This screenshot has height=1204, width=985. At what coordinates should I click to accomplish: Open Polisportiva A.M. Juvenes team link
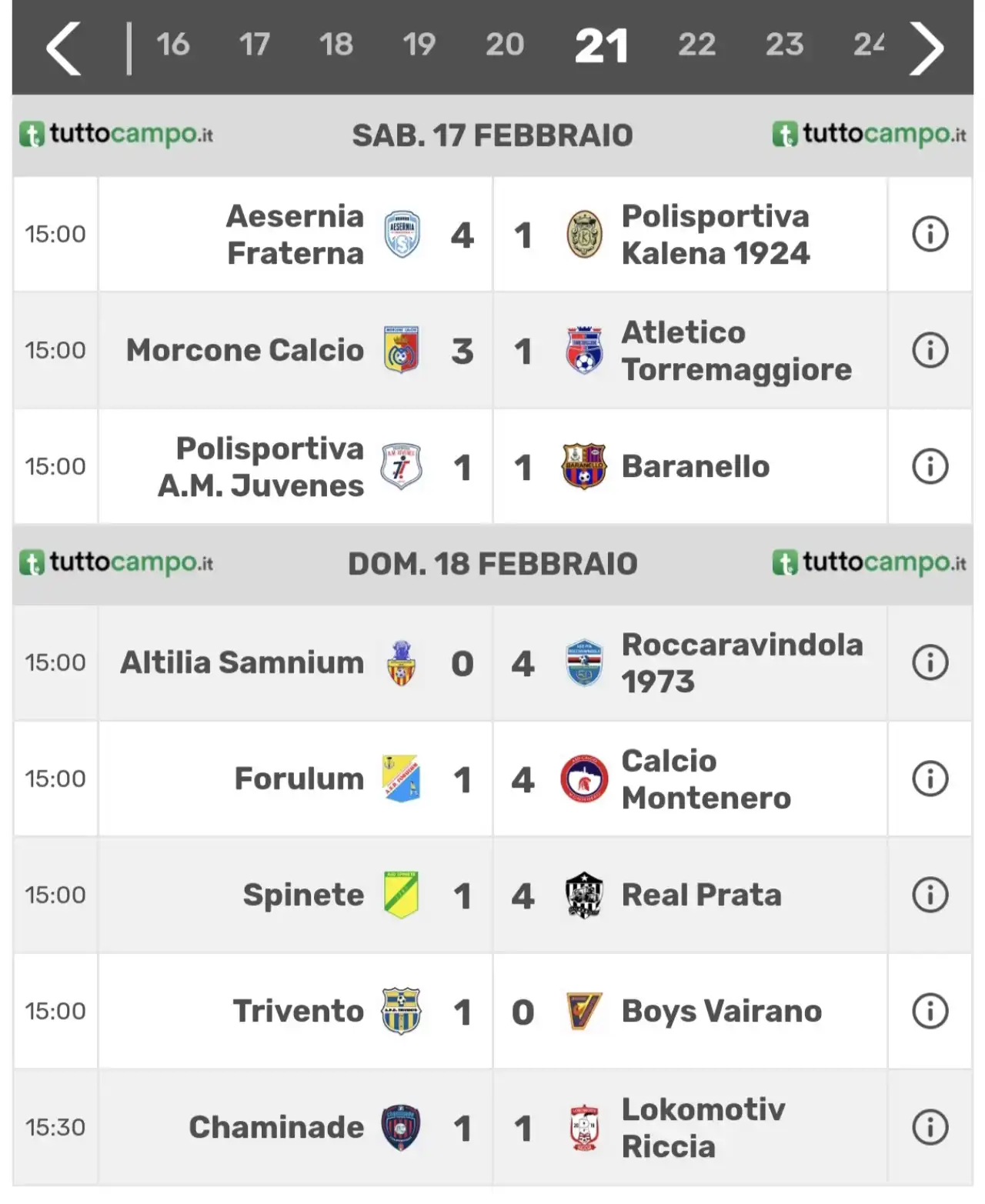261,466
